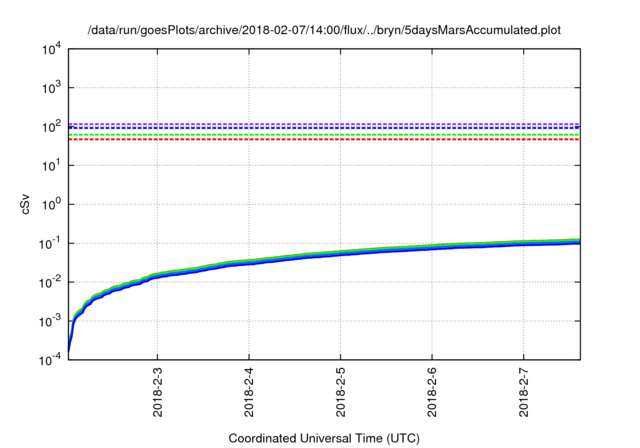Click the 2018-2-5 date tick label

[340, 392]
